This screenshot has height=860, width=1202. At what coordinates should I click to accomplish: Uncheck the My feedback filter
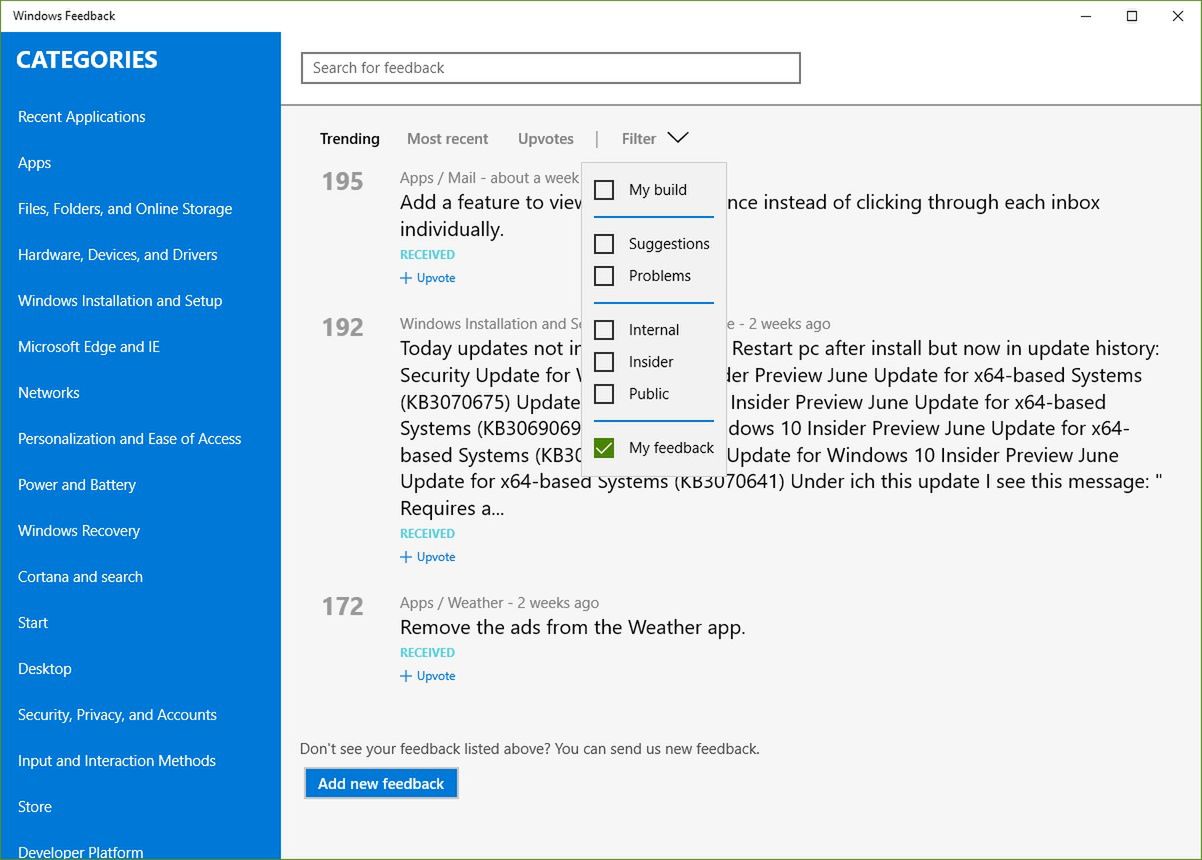(x=604, y=447)
